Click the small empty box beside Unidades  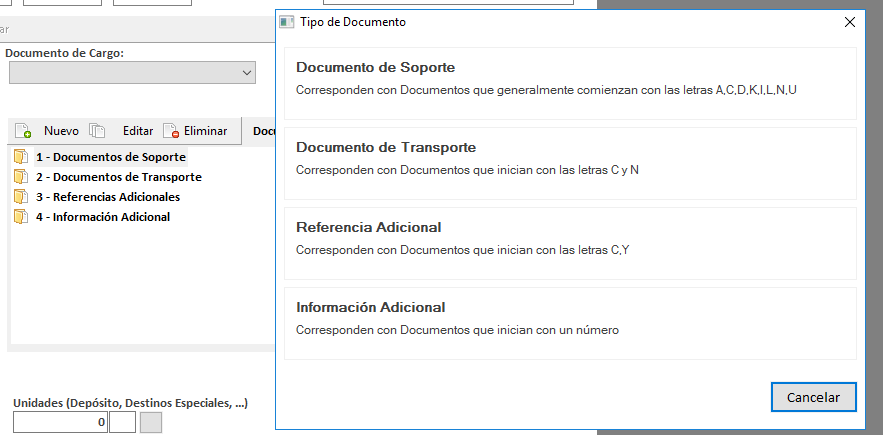tap(122, 423)
